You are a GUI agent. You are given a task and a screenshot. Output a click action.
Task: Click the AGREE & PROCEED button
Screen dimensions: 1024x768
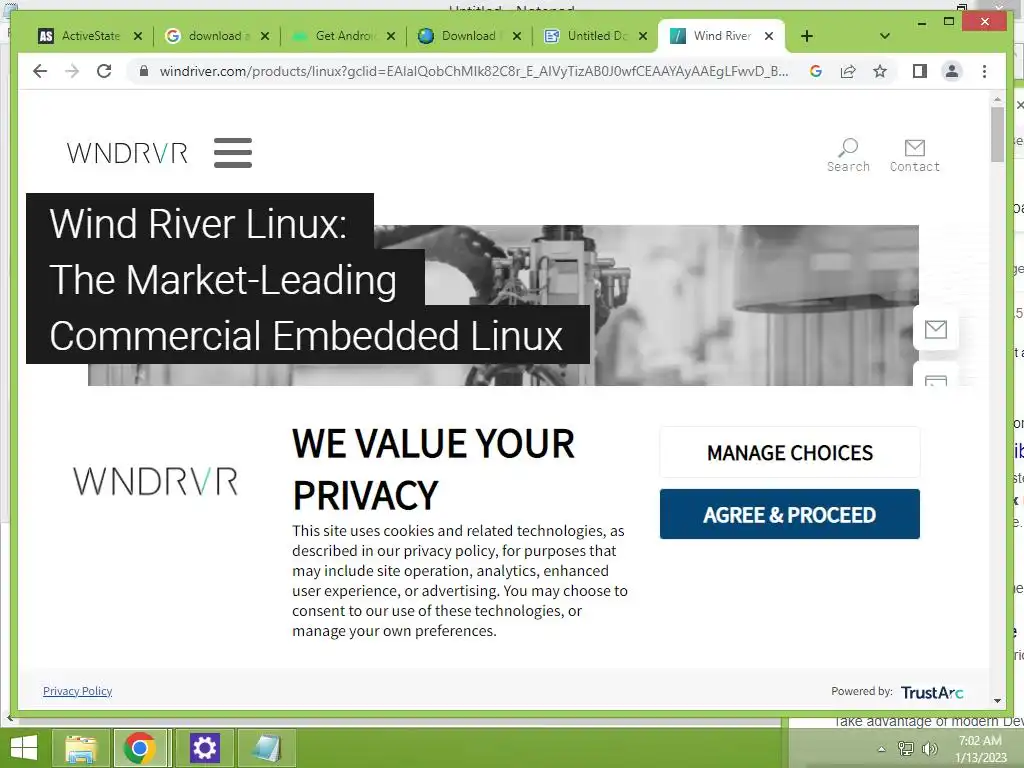click(790, 514)
